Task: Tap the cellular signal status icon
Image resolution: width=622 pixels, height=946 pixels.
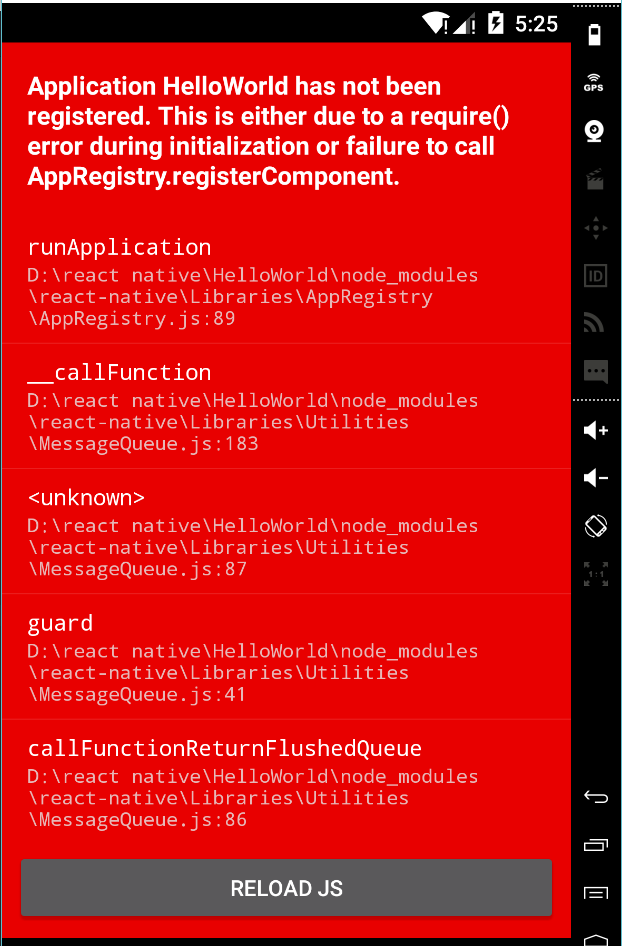Action: click(x=464, y=24)
